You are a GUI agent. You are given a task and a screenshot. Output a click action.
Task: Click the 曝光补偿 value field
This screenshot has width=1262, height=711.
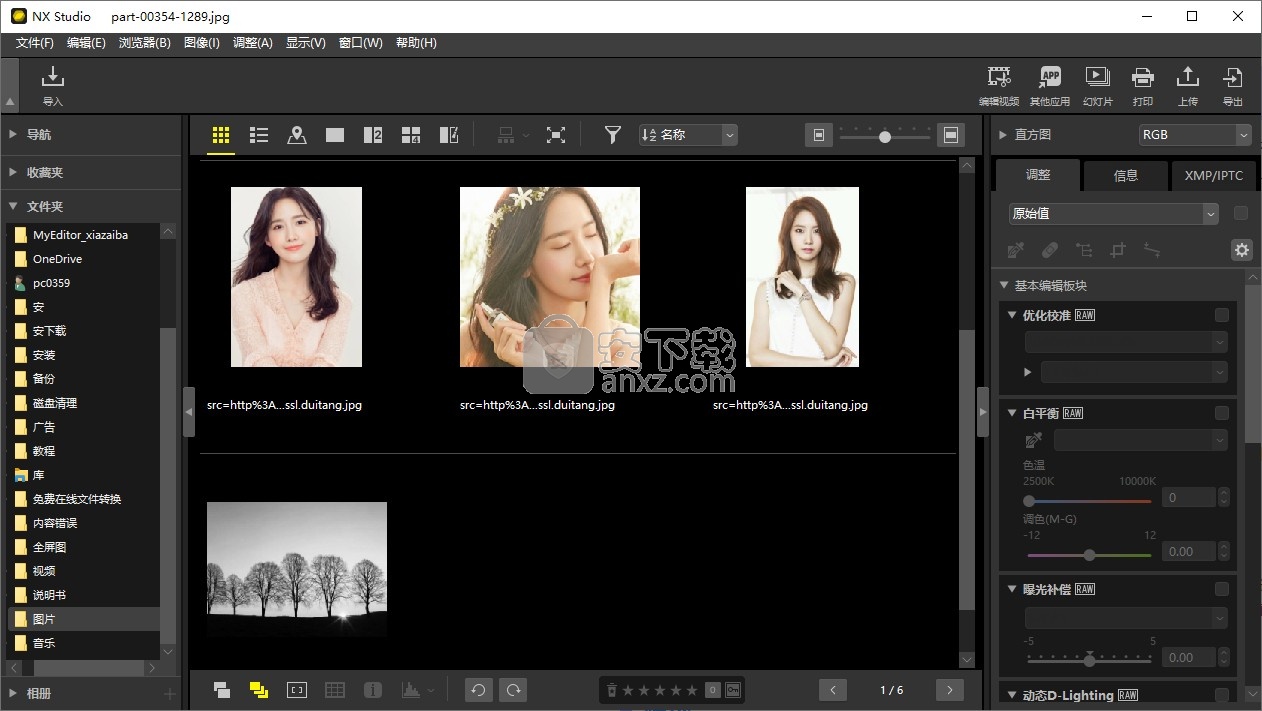point(1189,658)
